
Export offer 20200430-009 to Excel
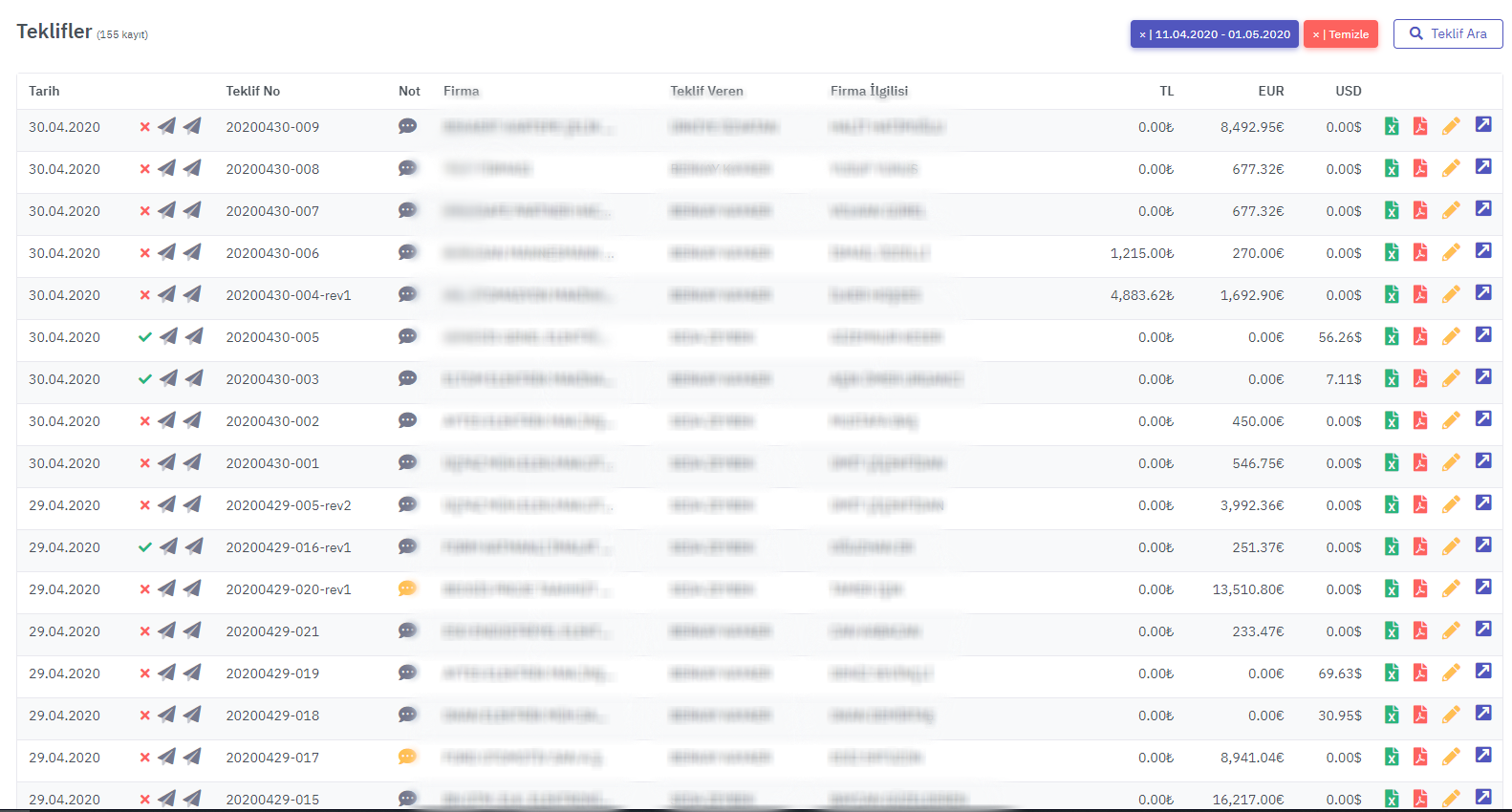click(1392, 126)
